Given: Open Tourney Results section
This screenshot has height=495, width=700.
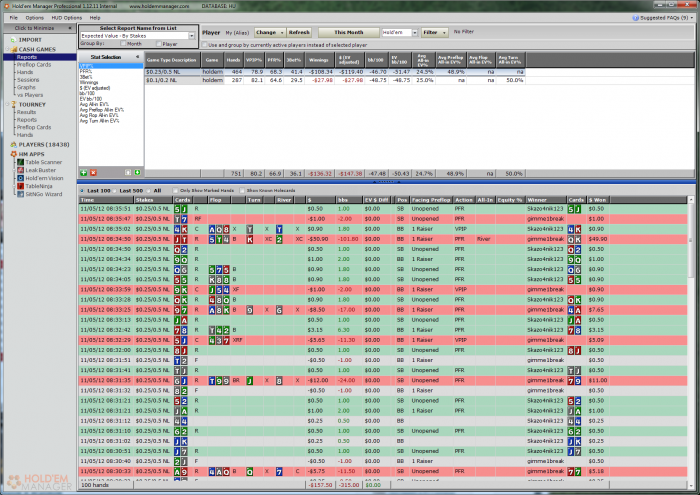Looking at the screenshot, I should coord(26,112).
